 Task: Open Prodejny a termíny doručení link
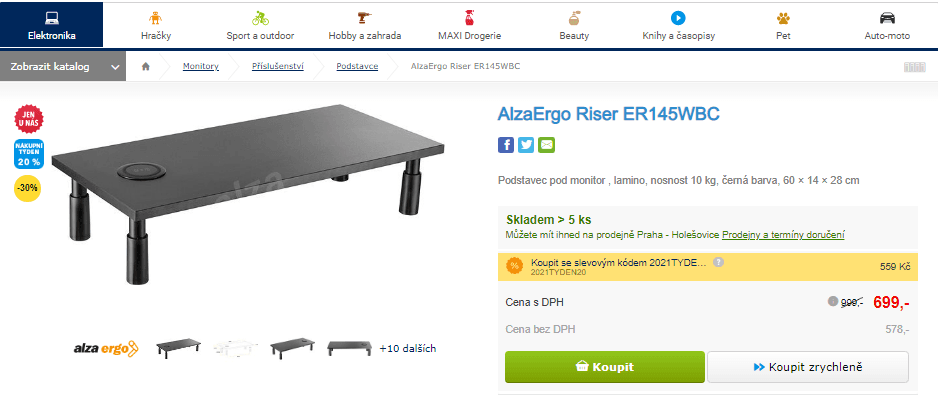coord(783,235)
